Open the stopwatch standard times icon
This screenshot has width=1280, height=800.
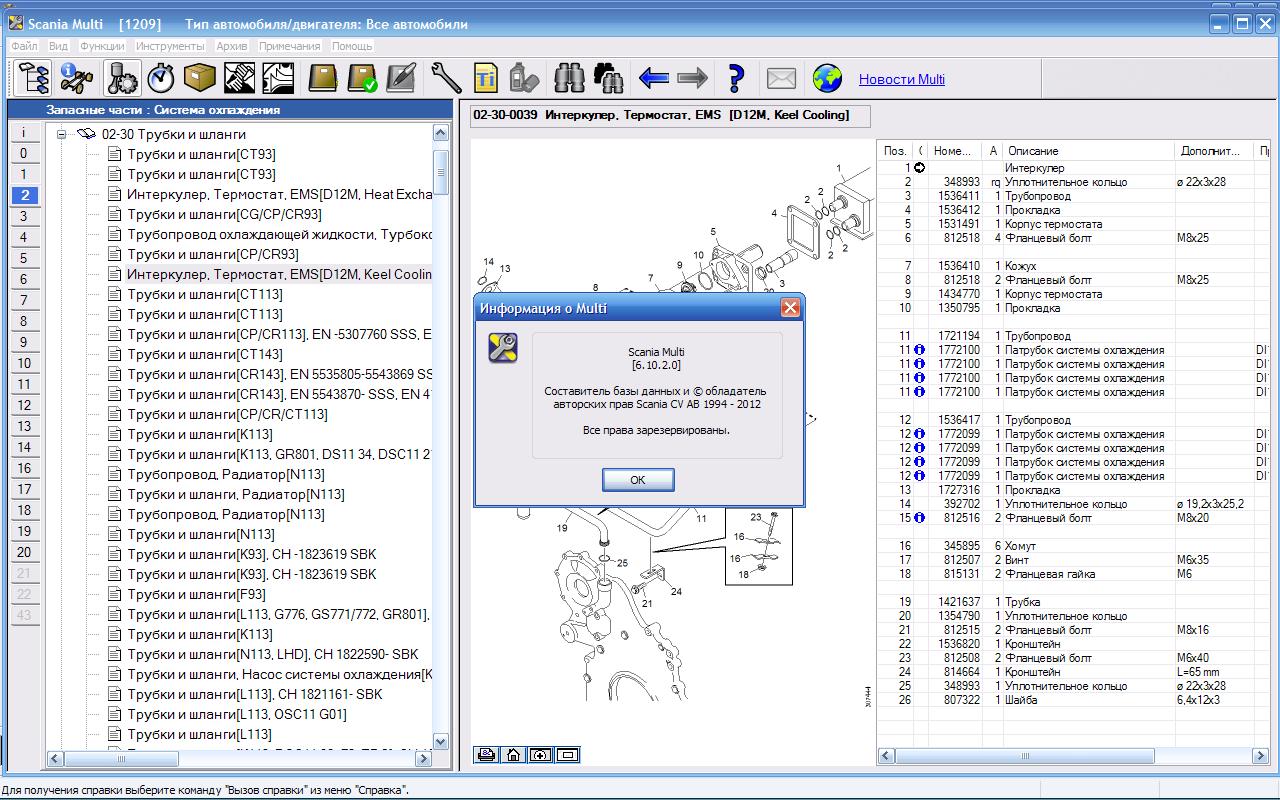click(161, 78)
